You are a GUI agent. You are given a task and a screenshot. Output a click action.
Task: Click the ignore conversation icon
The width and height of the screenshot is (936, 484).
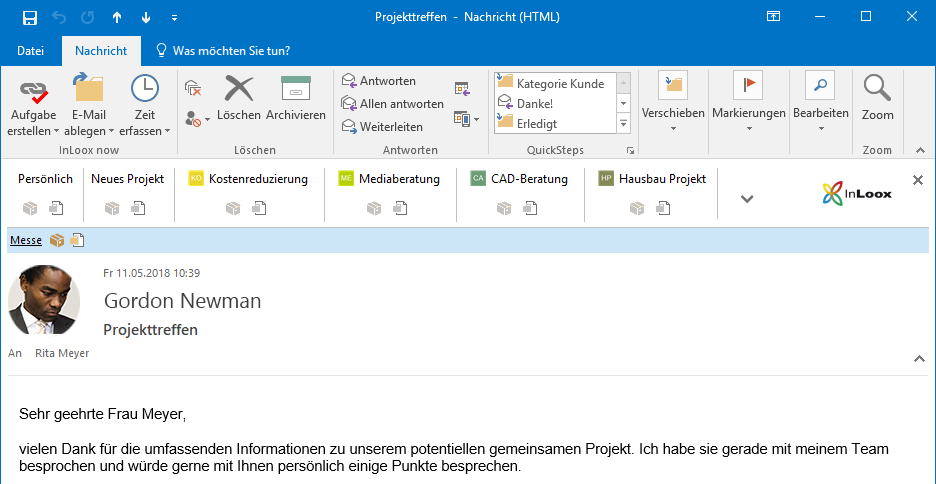[x=193, y=88]
